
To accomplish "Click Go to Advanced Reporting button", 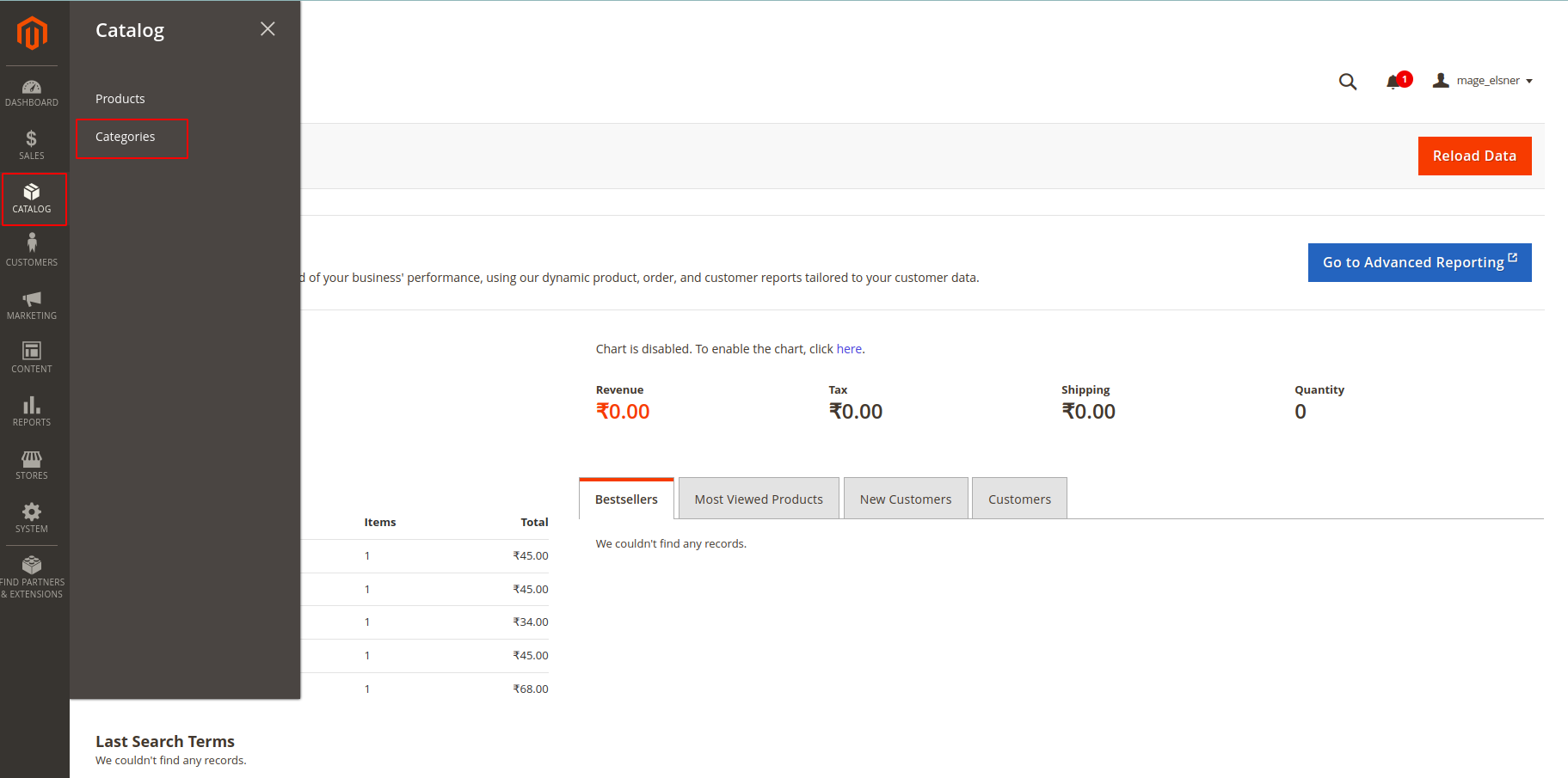I will coord(1419,262).
